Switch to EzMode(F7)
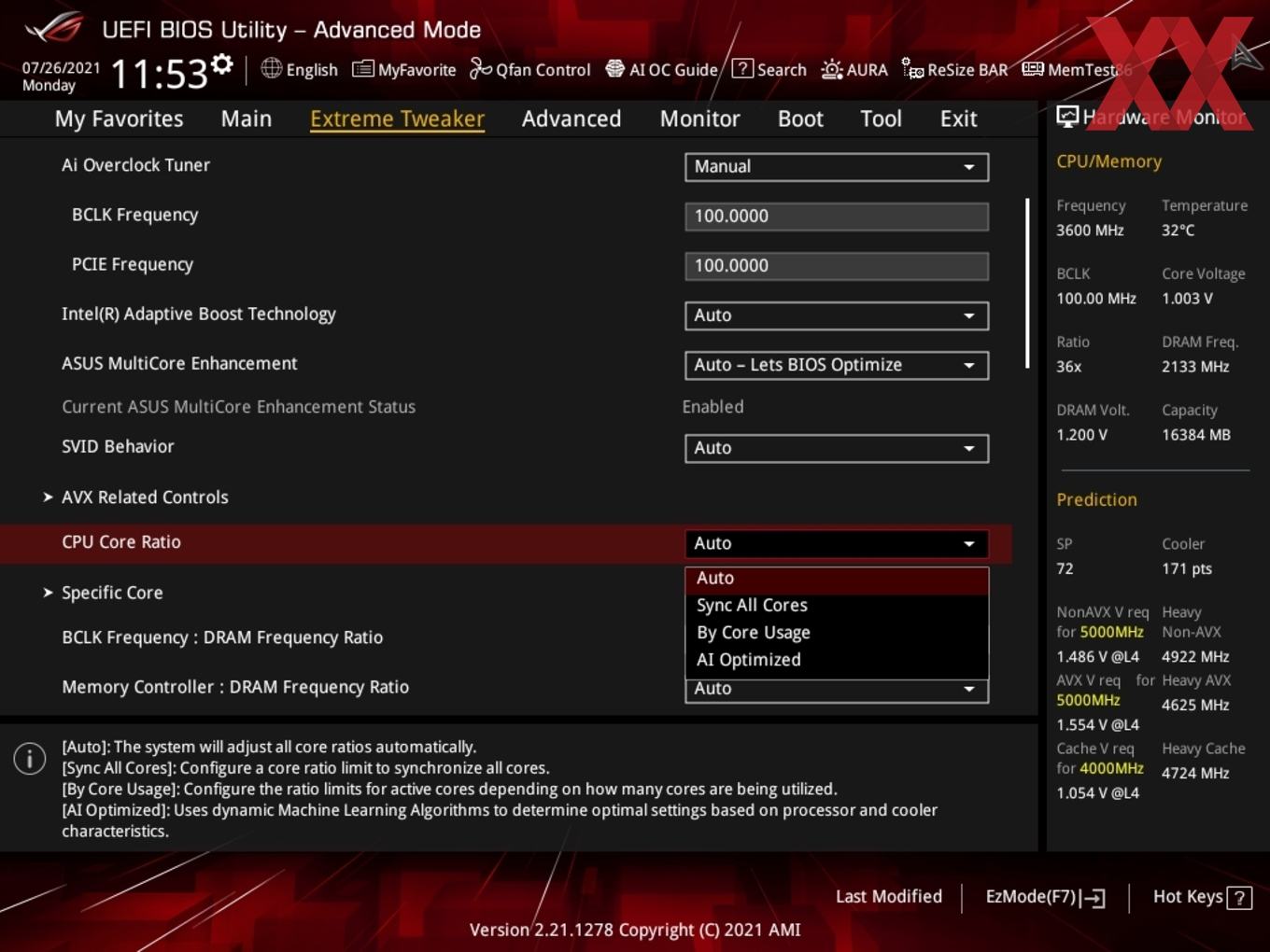This screenshot has height=952, width=1270. [1046, 897]
